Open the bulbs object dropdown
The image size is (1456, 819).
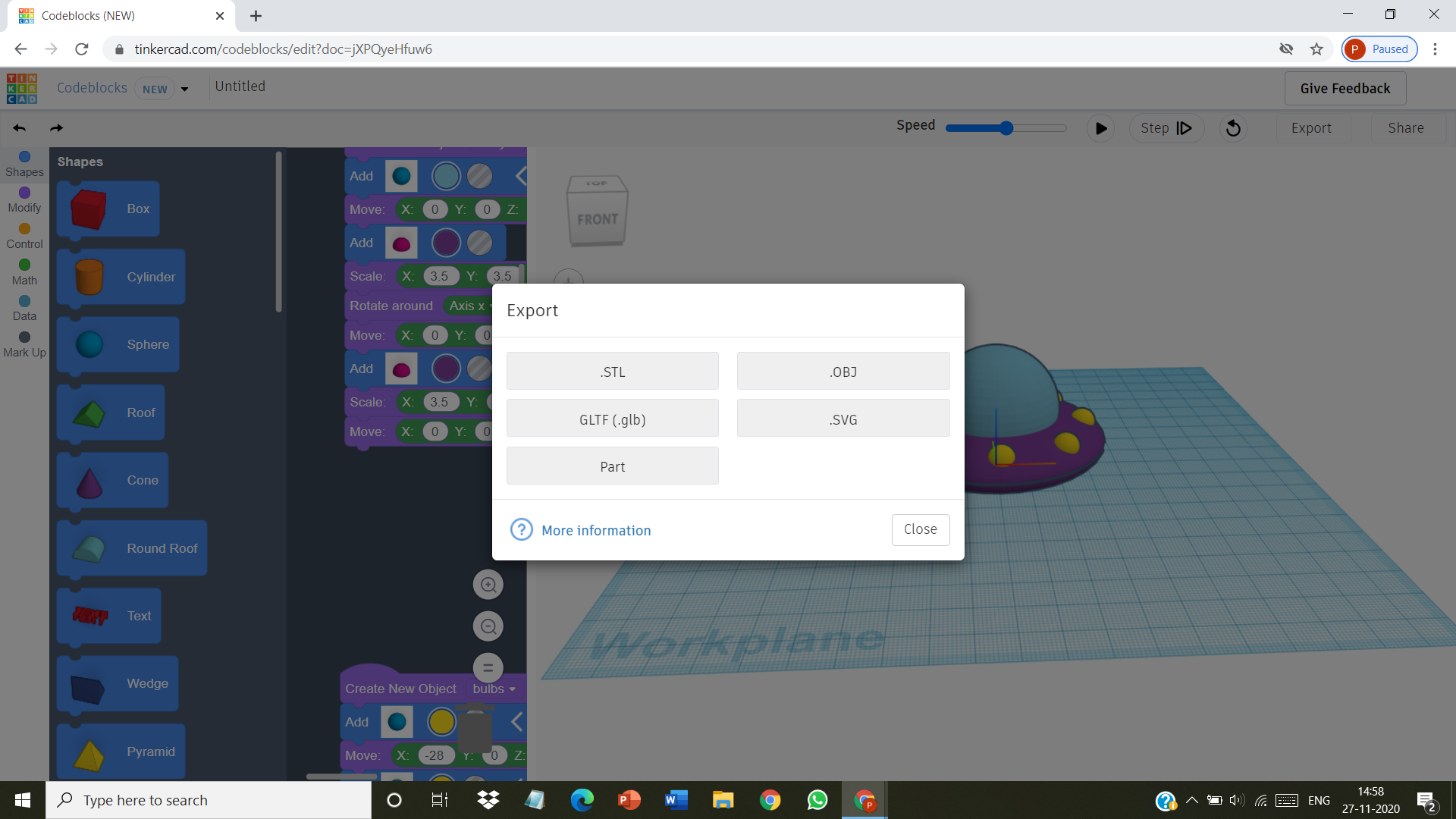(x=494, y=689)
